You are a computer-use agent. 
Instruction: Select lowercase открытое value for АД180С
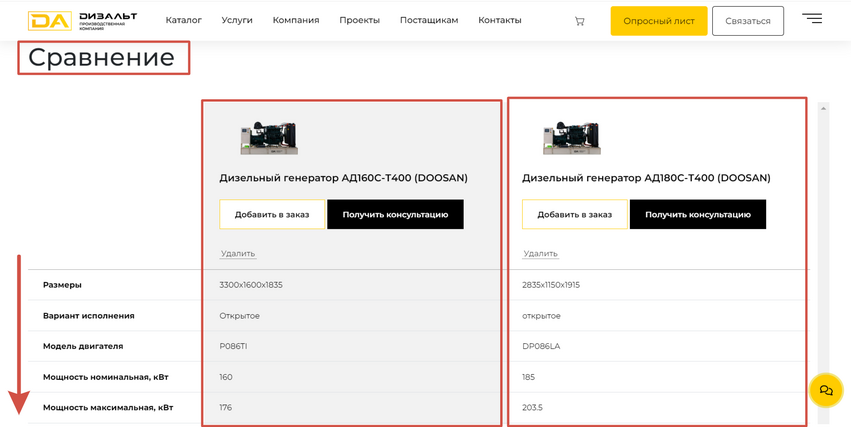tap(541, 316)
